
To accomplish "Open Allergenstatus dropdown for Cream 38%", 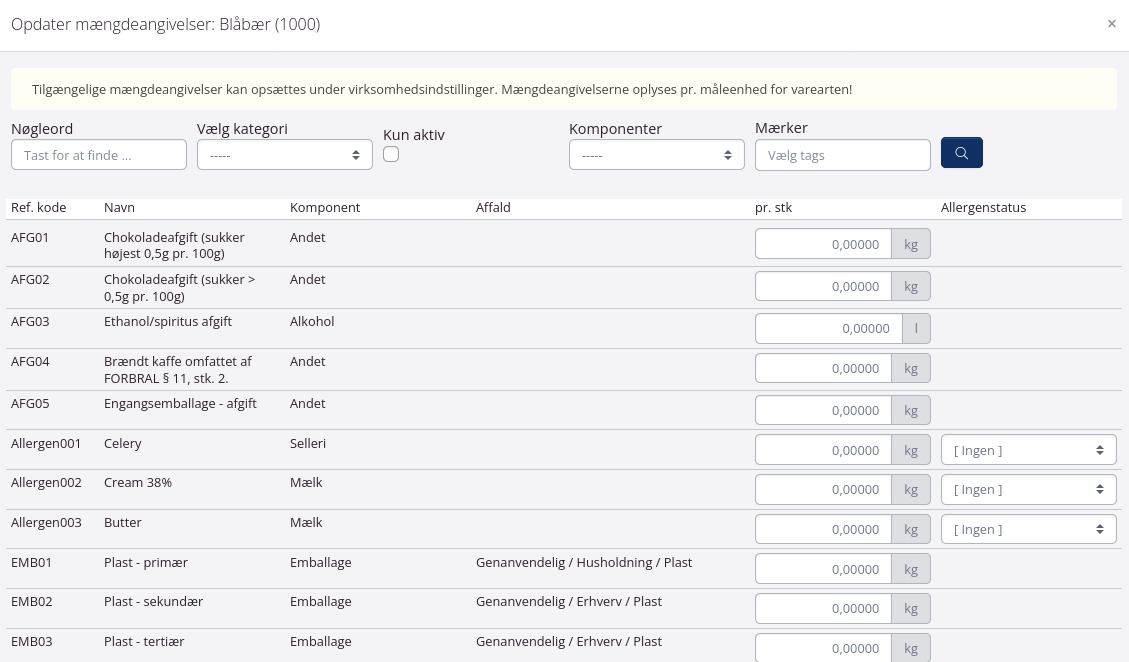I will (x=1028, y=490).
